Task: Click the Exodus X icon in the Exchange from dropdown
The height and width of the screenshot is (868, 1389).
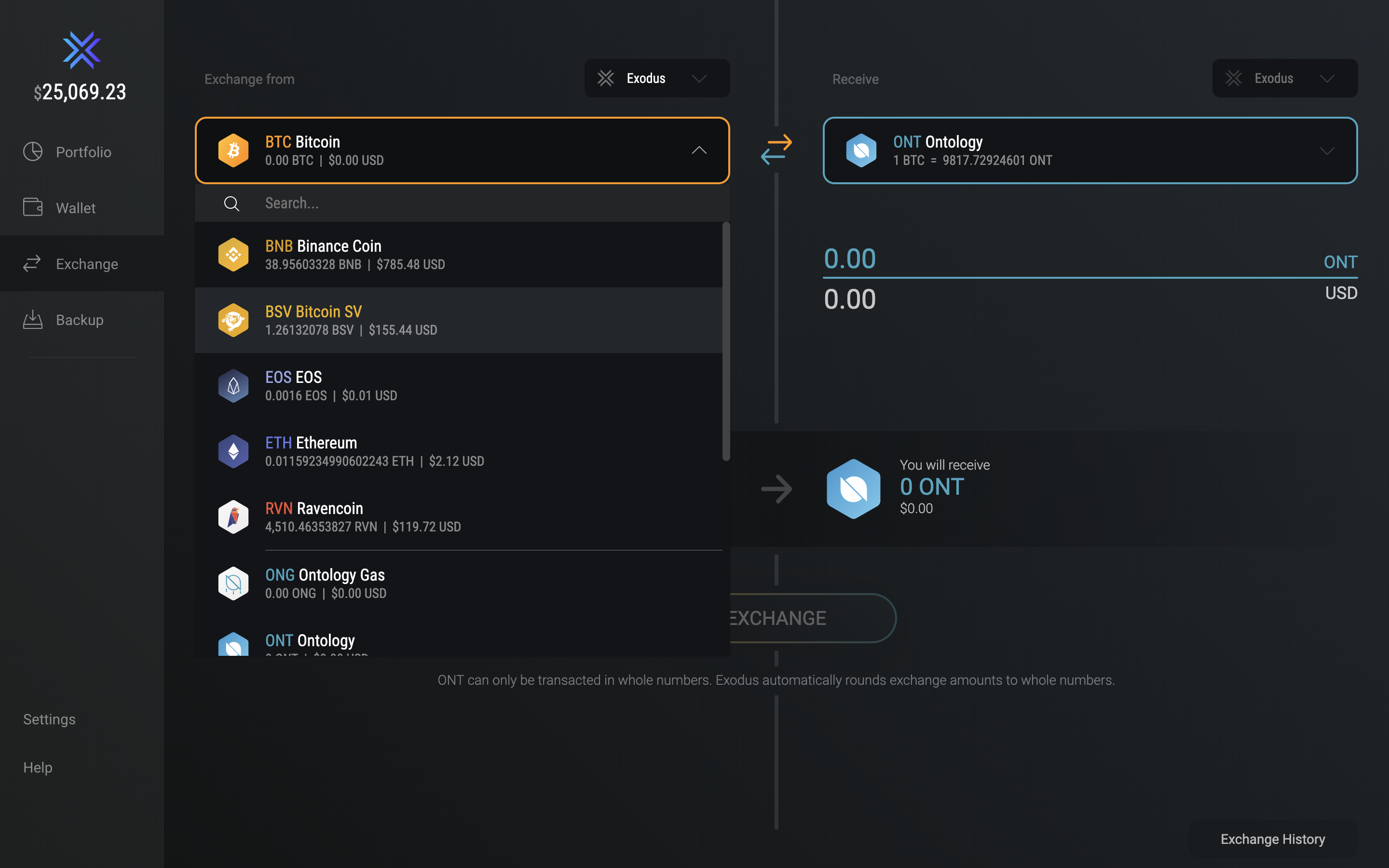Action: [606, 78]
